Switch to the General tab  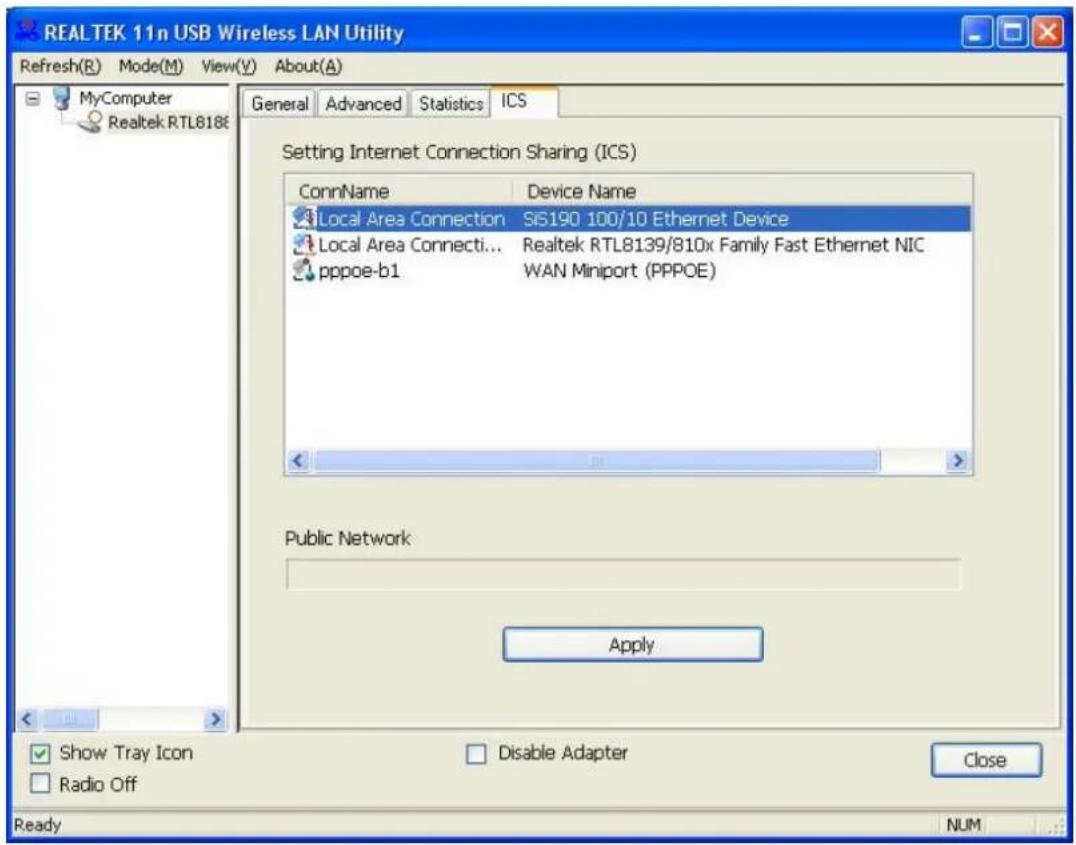click(x=279, y=104)
